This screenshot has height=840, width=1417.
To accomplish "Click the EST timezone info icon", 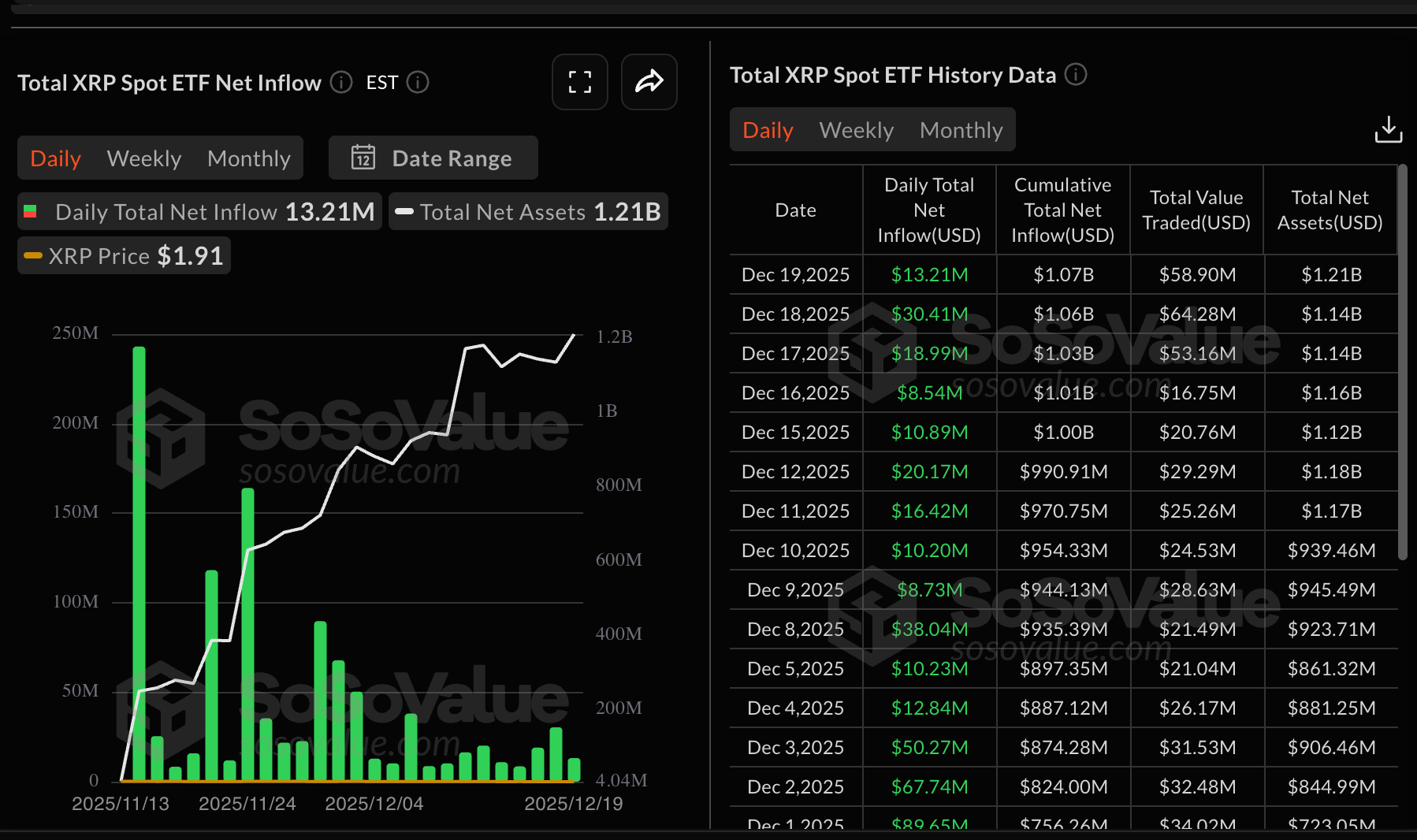I will pos(418,82).
